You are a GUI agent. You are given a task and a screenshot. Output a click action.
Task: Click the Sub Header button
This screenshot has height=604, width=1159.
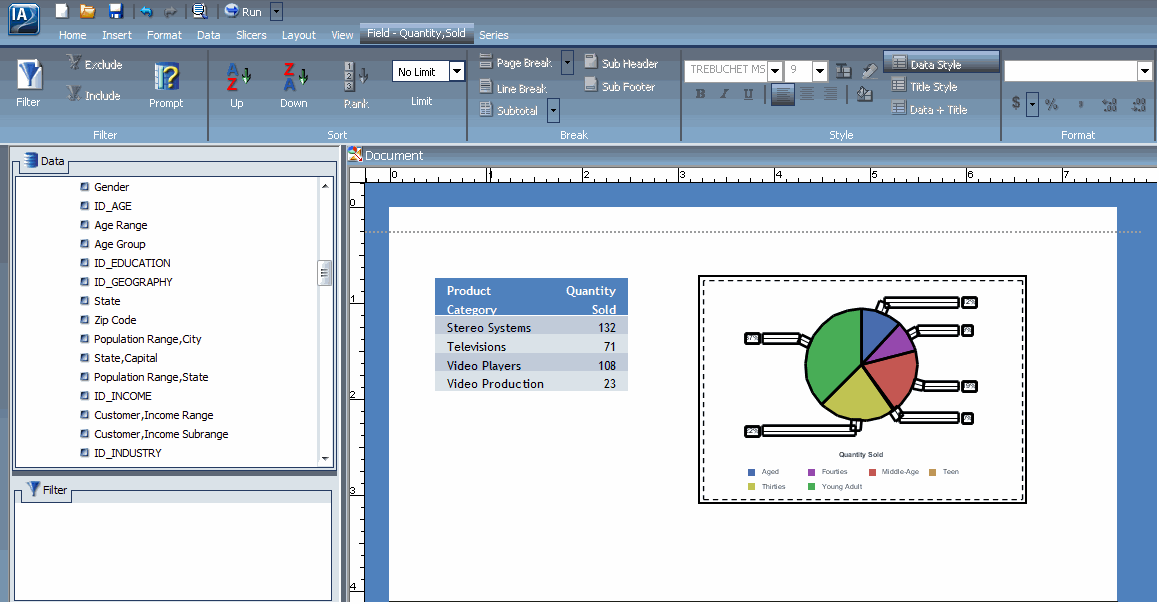tap(621, 64)
